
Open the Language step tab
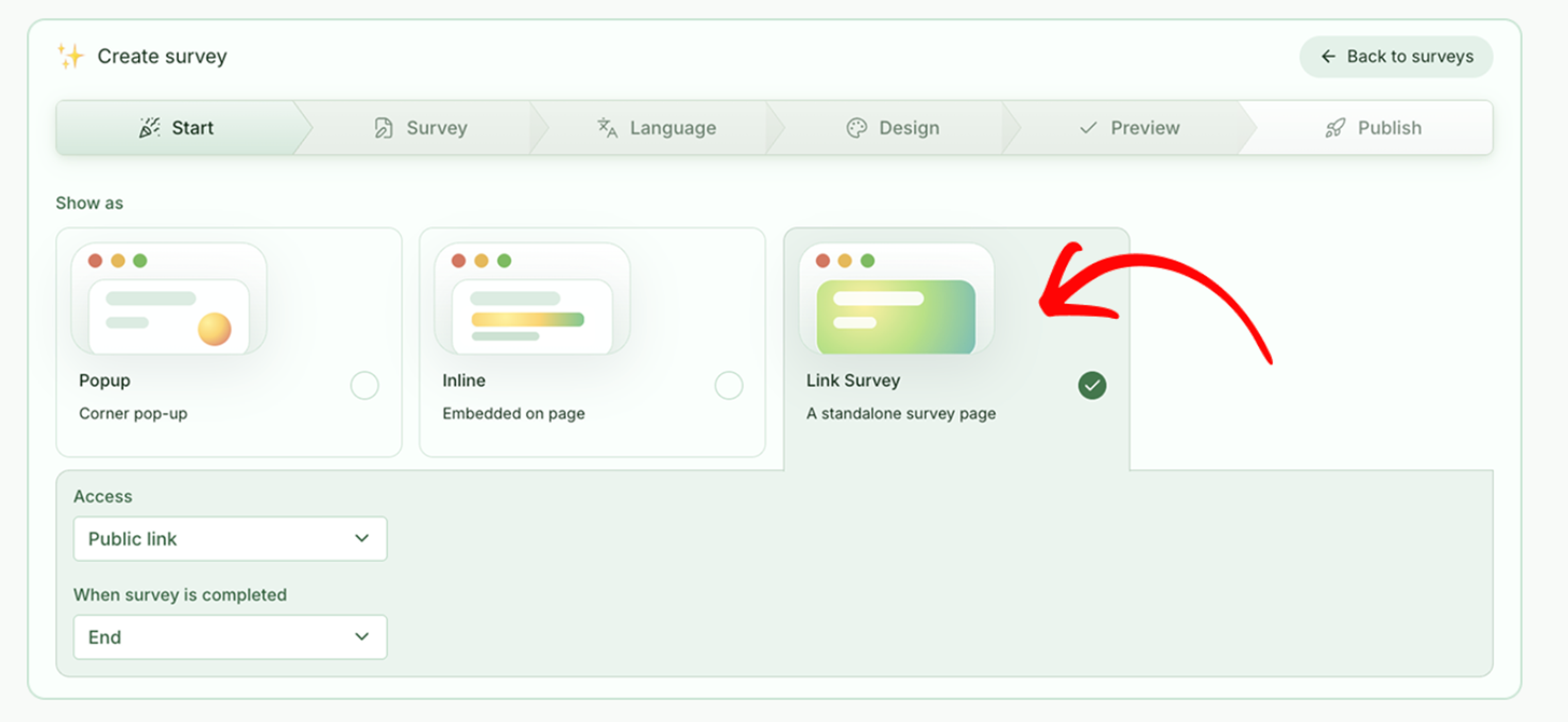tap(657, 128)
